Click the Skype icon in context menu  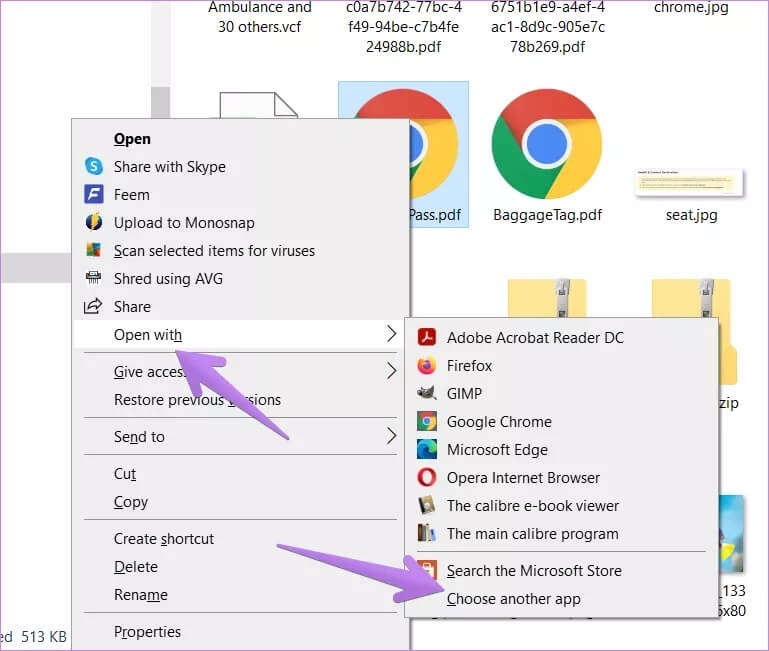pyautogui.click(x=94, y=166)
